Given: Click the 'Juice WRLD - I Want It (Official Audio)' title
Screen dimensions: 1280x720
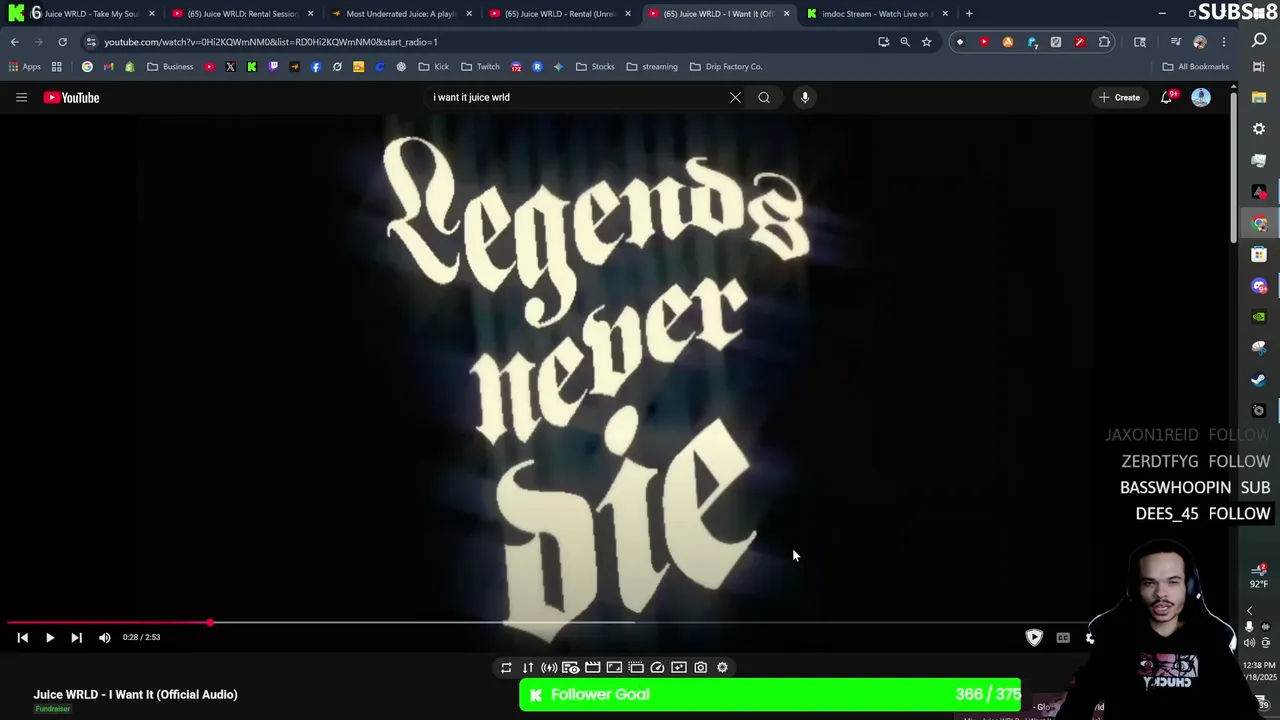Looking at the screenshot, I should (135, 694).
